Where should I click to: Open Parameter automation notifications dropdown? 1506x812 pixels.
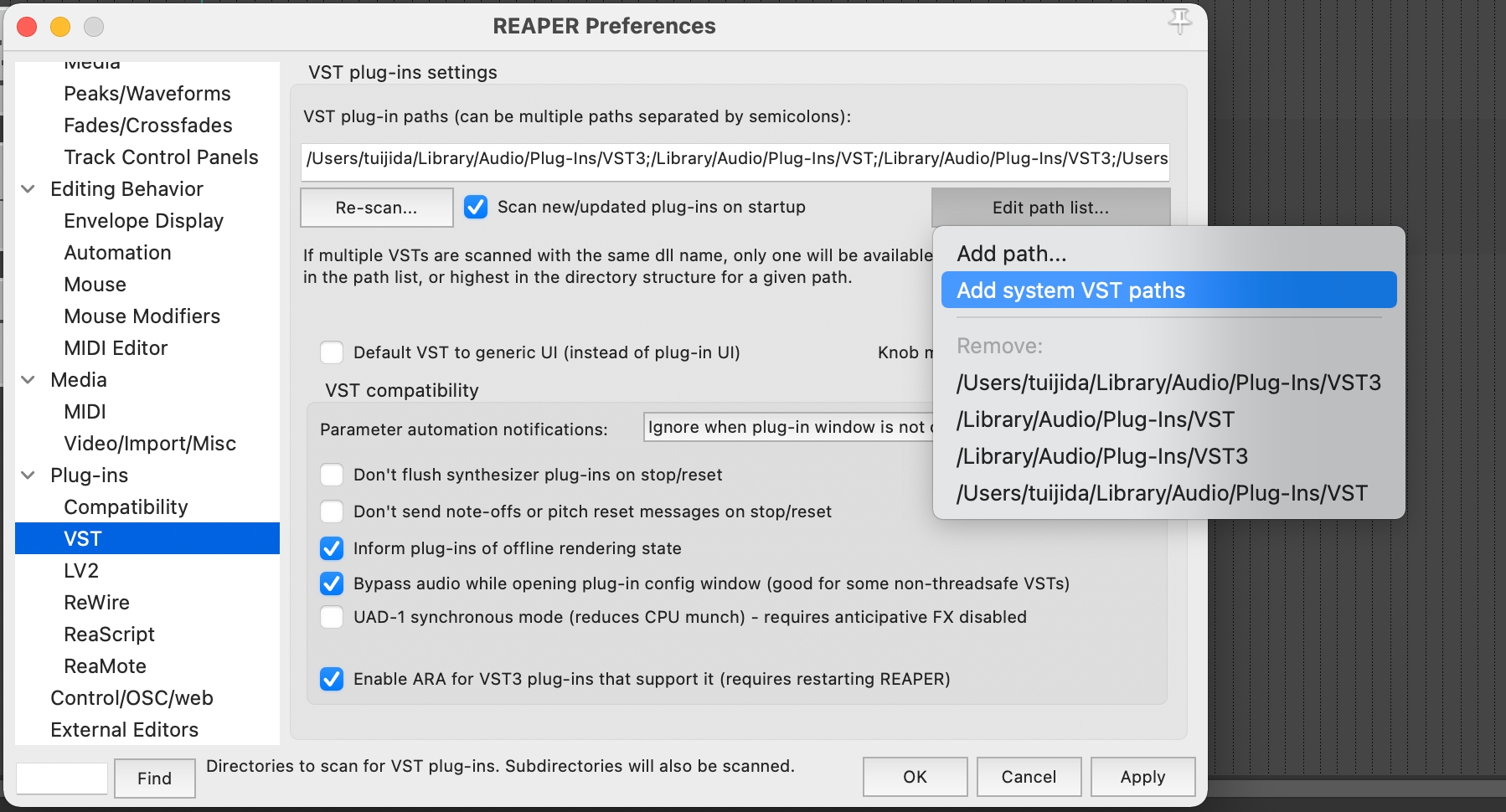(787, 427)
